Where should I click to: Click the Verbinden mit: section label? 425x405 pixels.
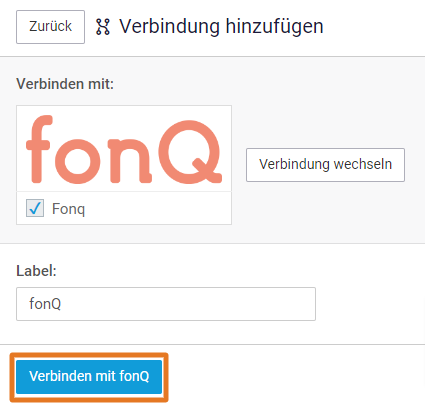[65, 84]
